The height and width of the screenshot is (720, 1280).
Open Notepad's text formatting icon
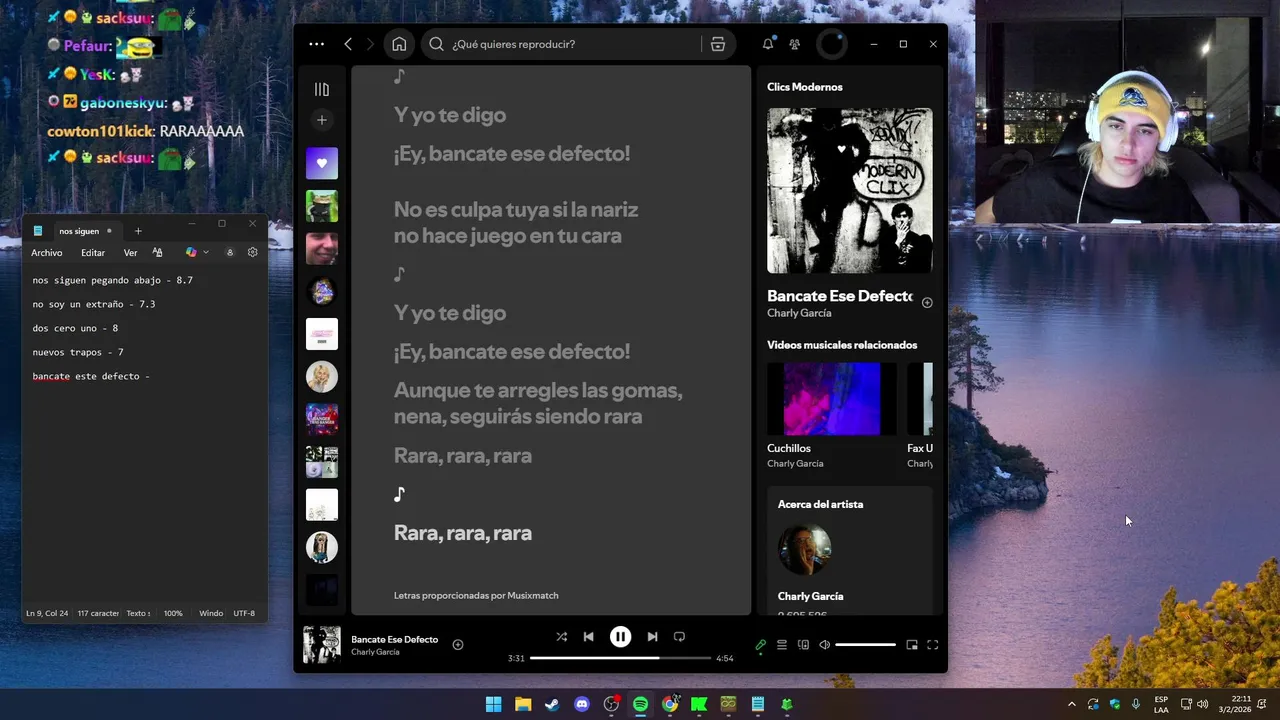coord(157,253)
